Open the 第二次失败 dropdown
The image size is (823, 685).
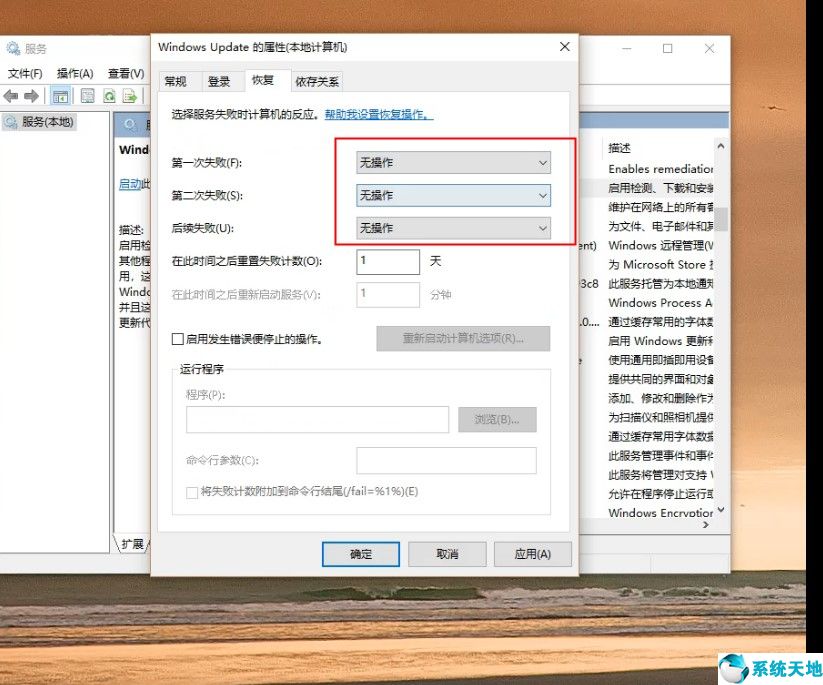453,196
